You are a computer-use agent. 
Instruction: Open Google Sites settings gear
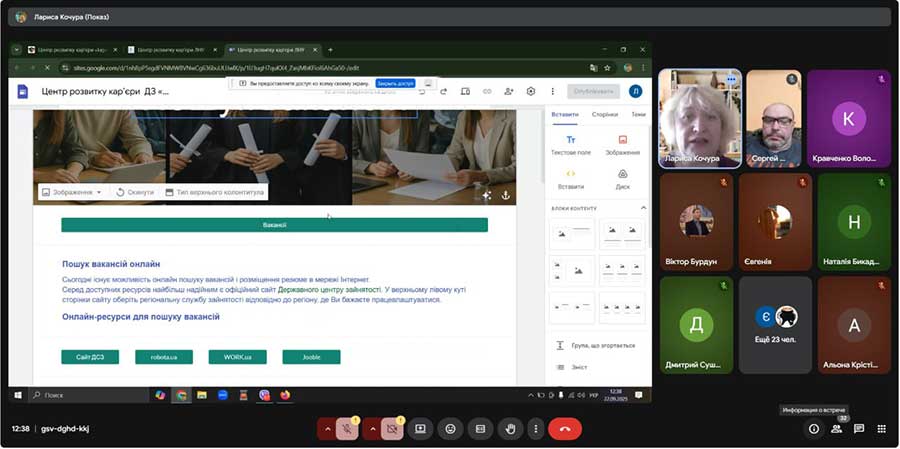point(531,91)
